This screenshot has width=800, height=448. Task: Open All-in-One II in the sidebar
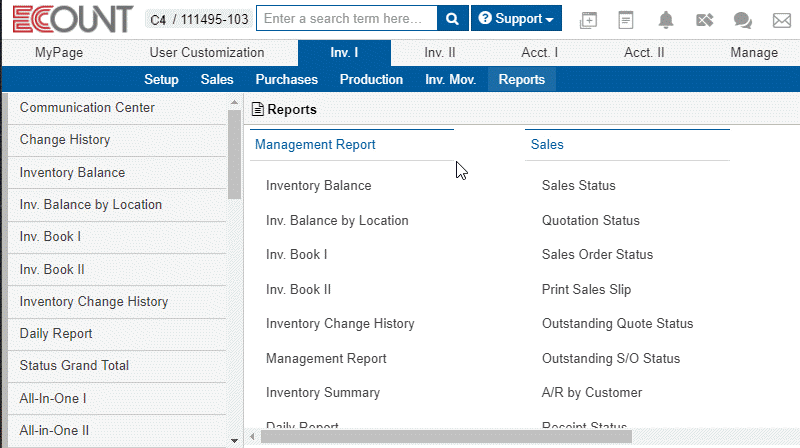tap(117, 431)
